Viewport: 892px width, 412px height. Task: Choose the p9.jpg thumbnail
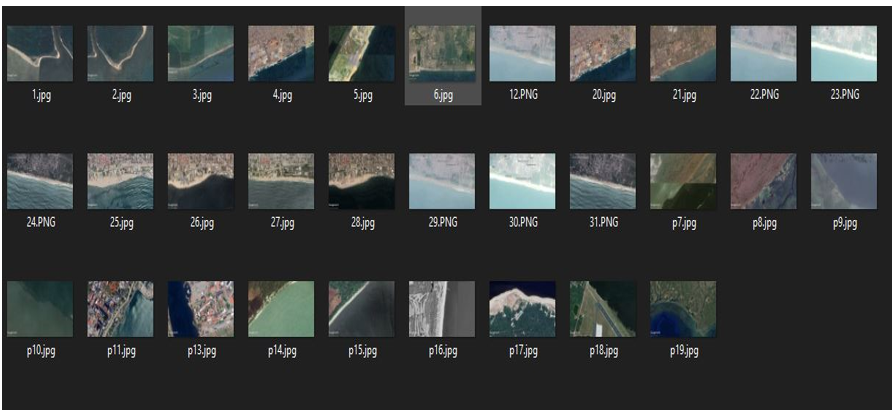[x=844, y=181]
